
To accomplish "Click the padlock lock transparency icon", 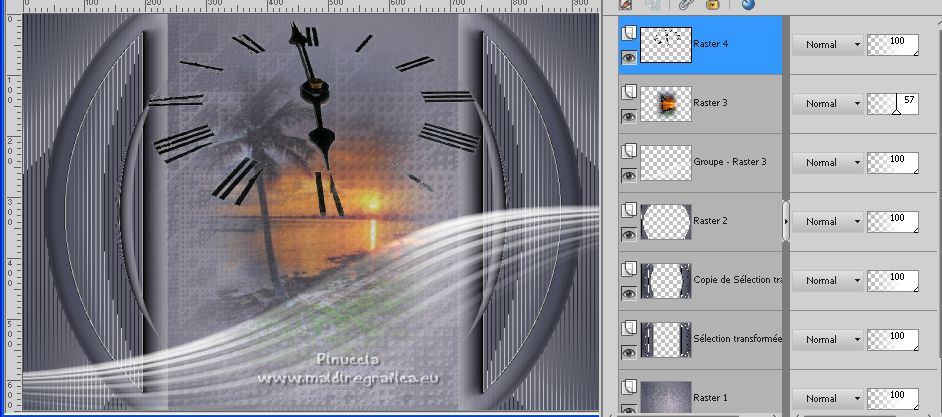I will coord(713,4).
